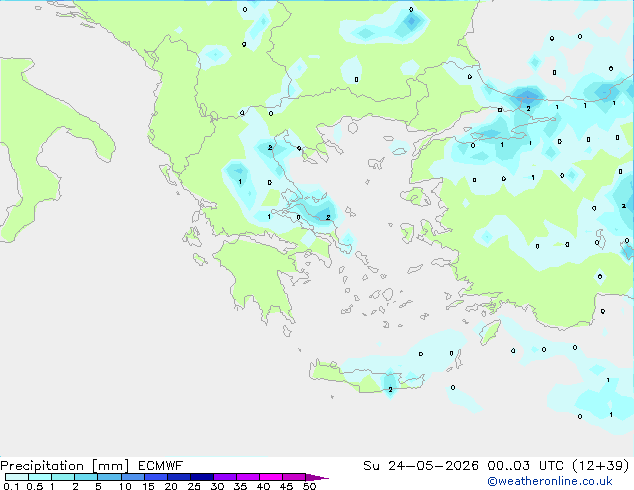Viewport: 634px width, 490px height.
Task: Select the legend swatch between 1 and 2
Action: click(63, 477)
